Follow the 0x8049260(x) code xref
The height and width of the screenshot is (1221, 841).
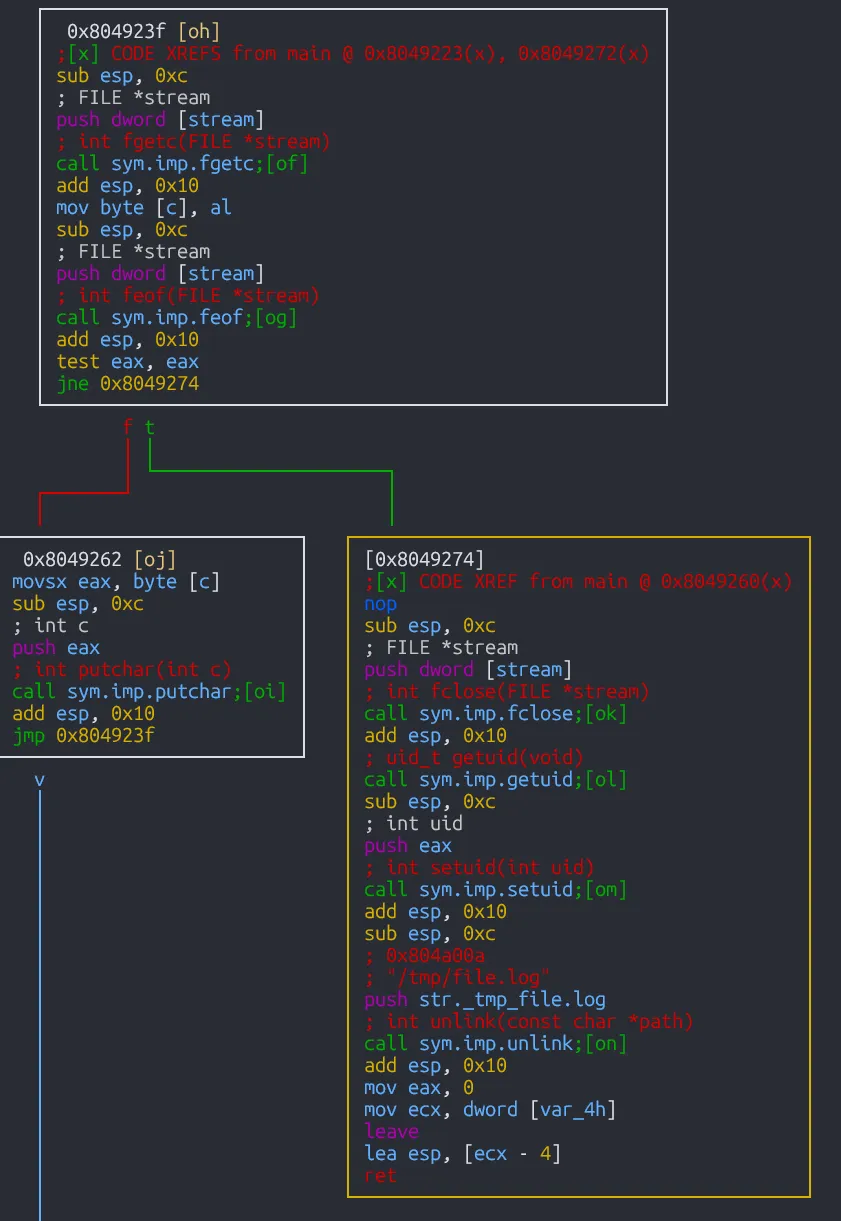click(727, 582)
